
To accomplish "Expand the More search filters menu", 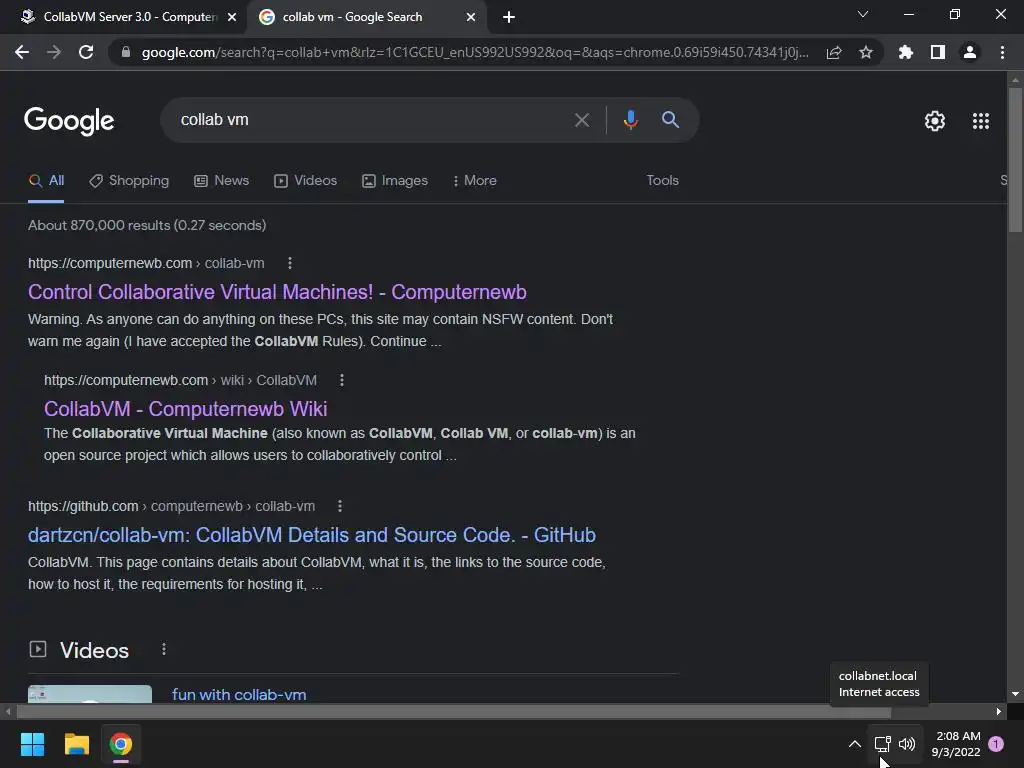I will pos(474,181).
